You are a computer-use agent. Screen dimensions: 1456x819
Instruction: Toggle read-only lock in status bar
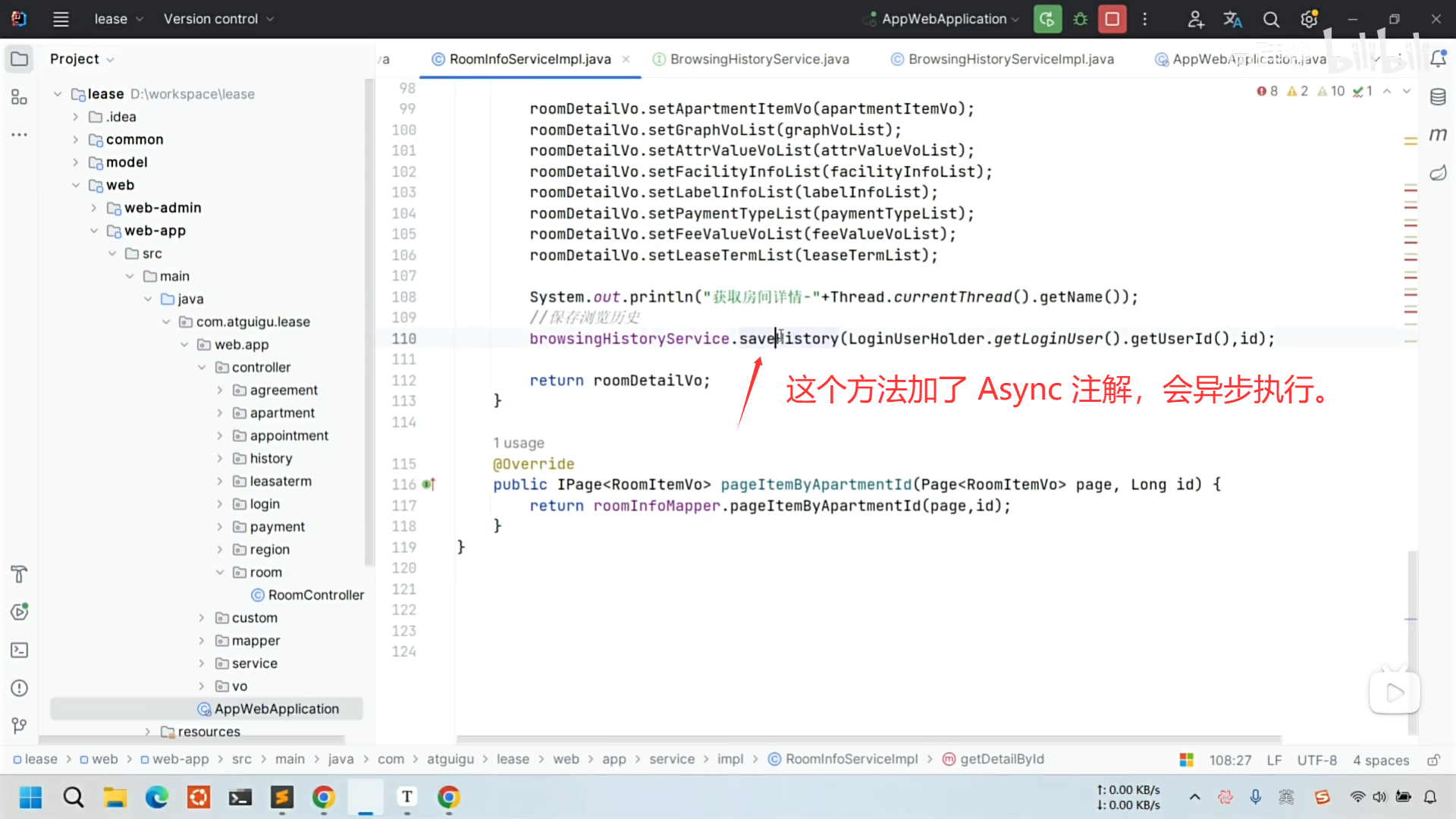coord(1433,760)
